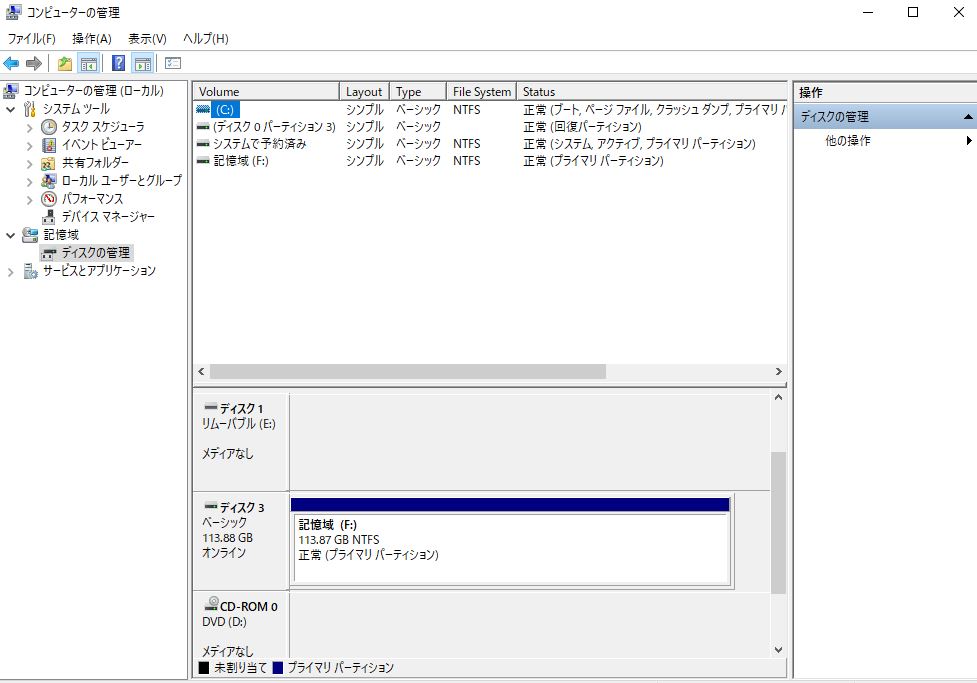This screenshot has width=977, height=683.
Task: Click the blue Back arrow in toolbar
Action: (12, 64)
